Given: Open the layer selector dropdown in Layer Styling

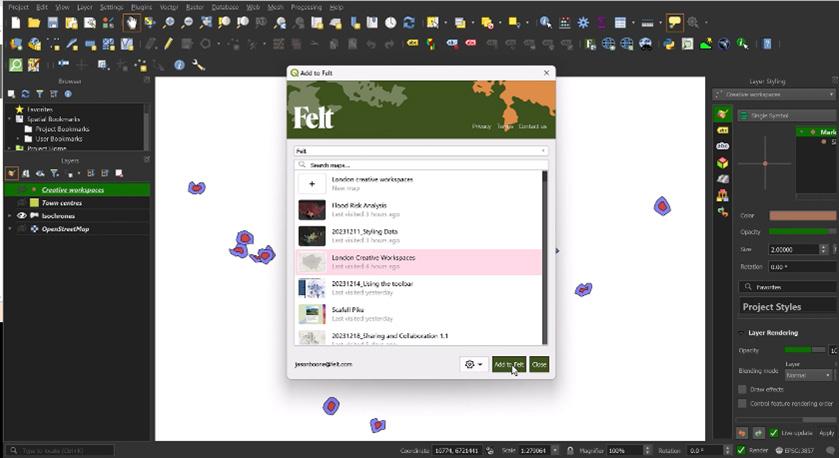Looking at the screenshot, I should coord(774,94).
